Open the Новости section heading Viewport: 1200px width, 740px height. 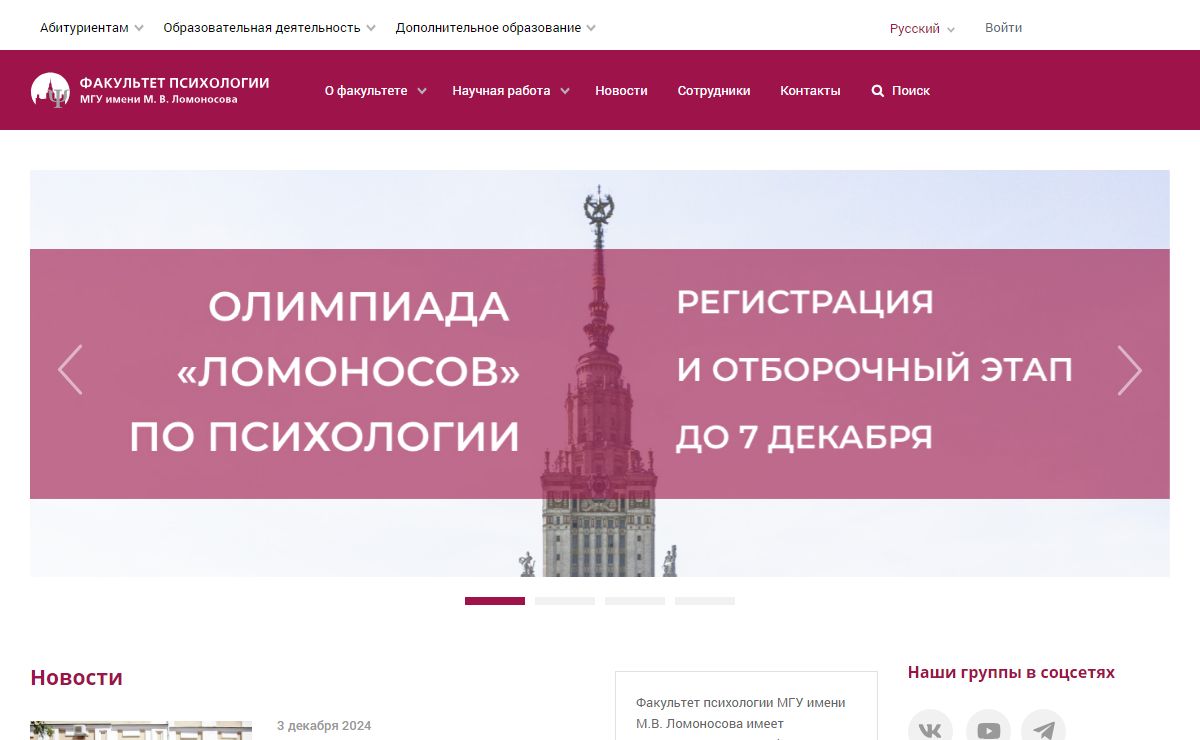click(x=76, y=677)
